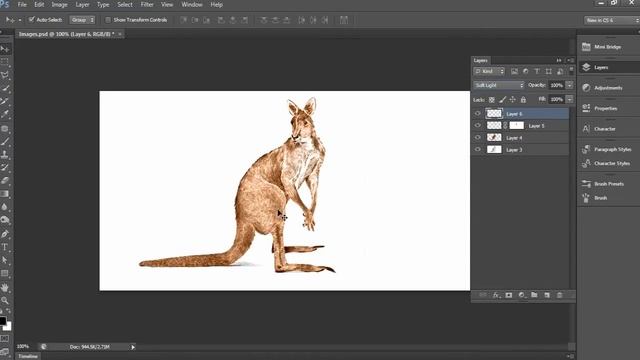This screenshot has width=640, height=360.
Task: Select the Hand tool
Action: click(x=5, y=287)
